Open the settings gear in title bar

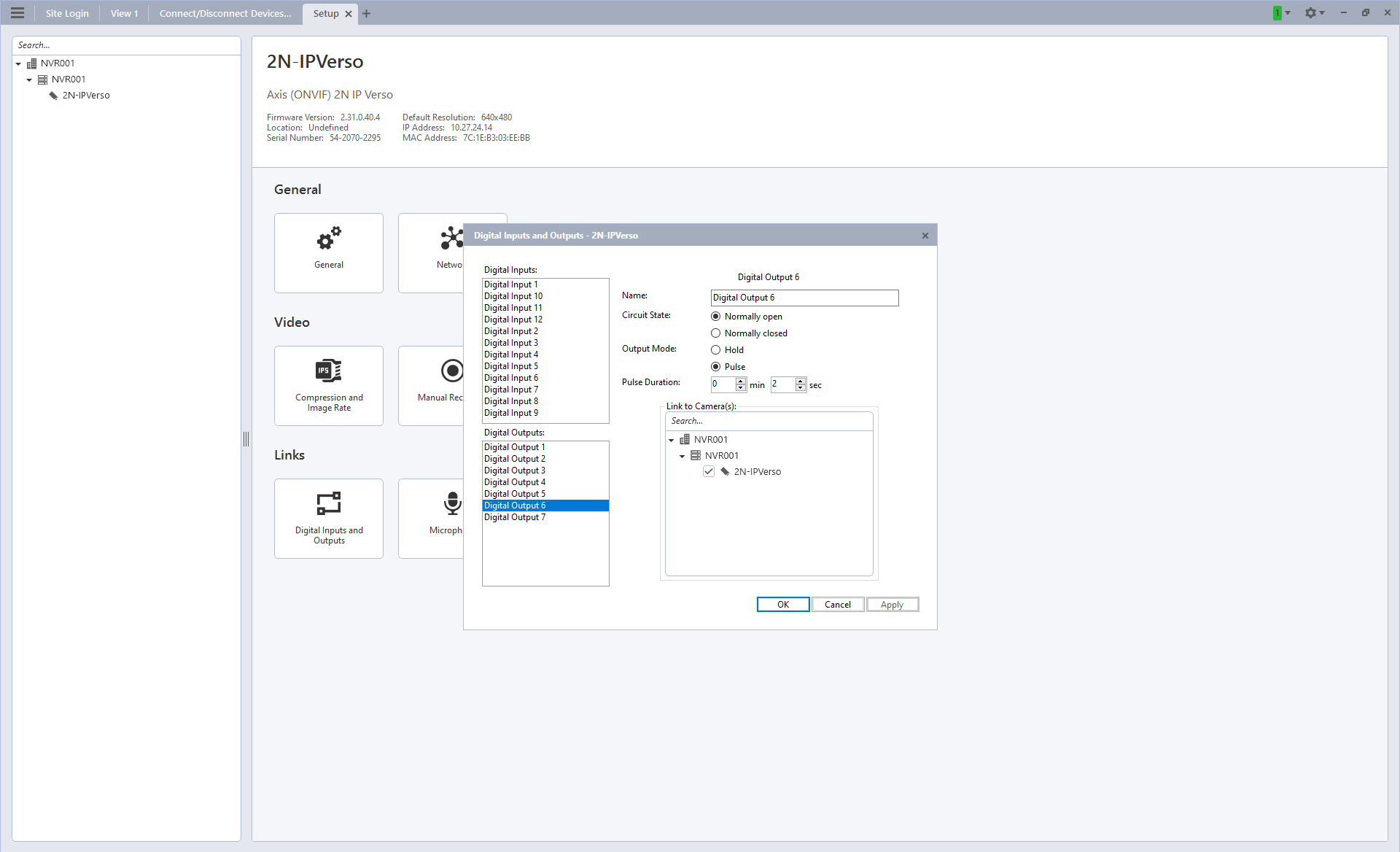click(1310, 13)
